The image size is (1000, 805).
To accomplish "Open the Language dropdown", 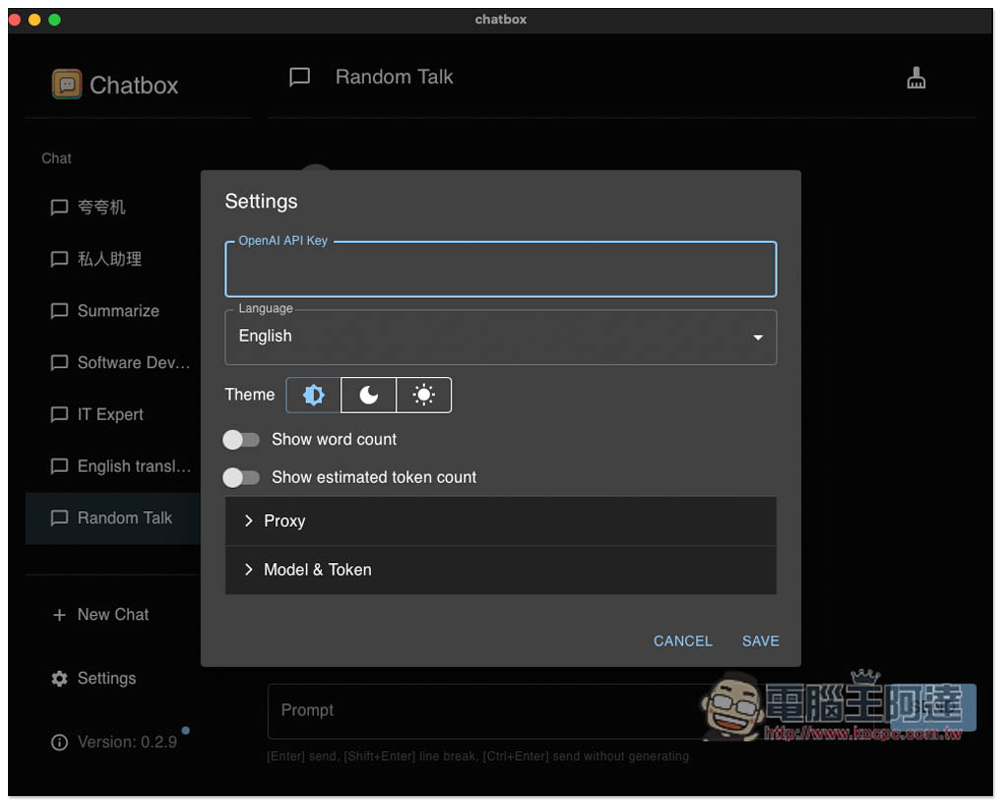I will point(500,337).
